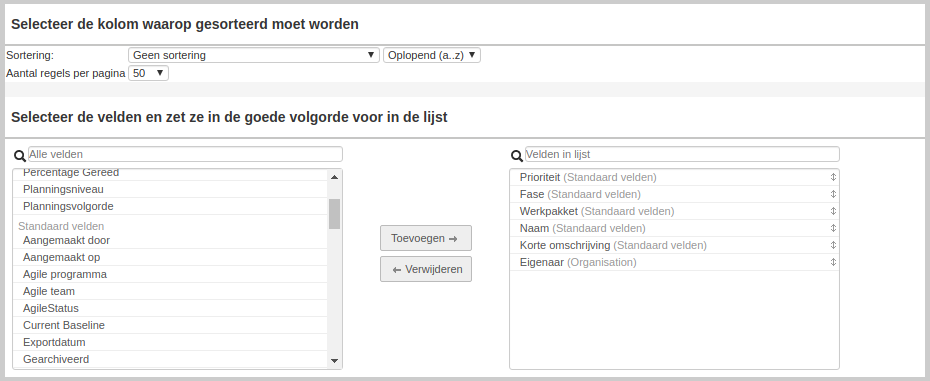Click the search icon beside Alle velden
Viewport: 930px width, 381px height.
(20, 156)
